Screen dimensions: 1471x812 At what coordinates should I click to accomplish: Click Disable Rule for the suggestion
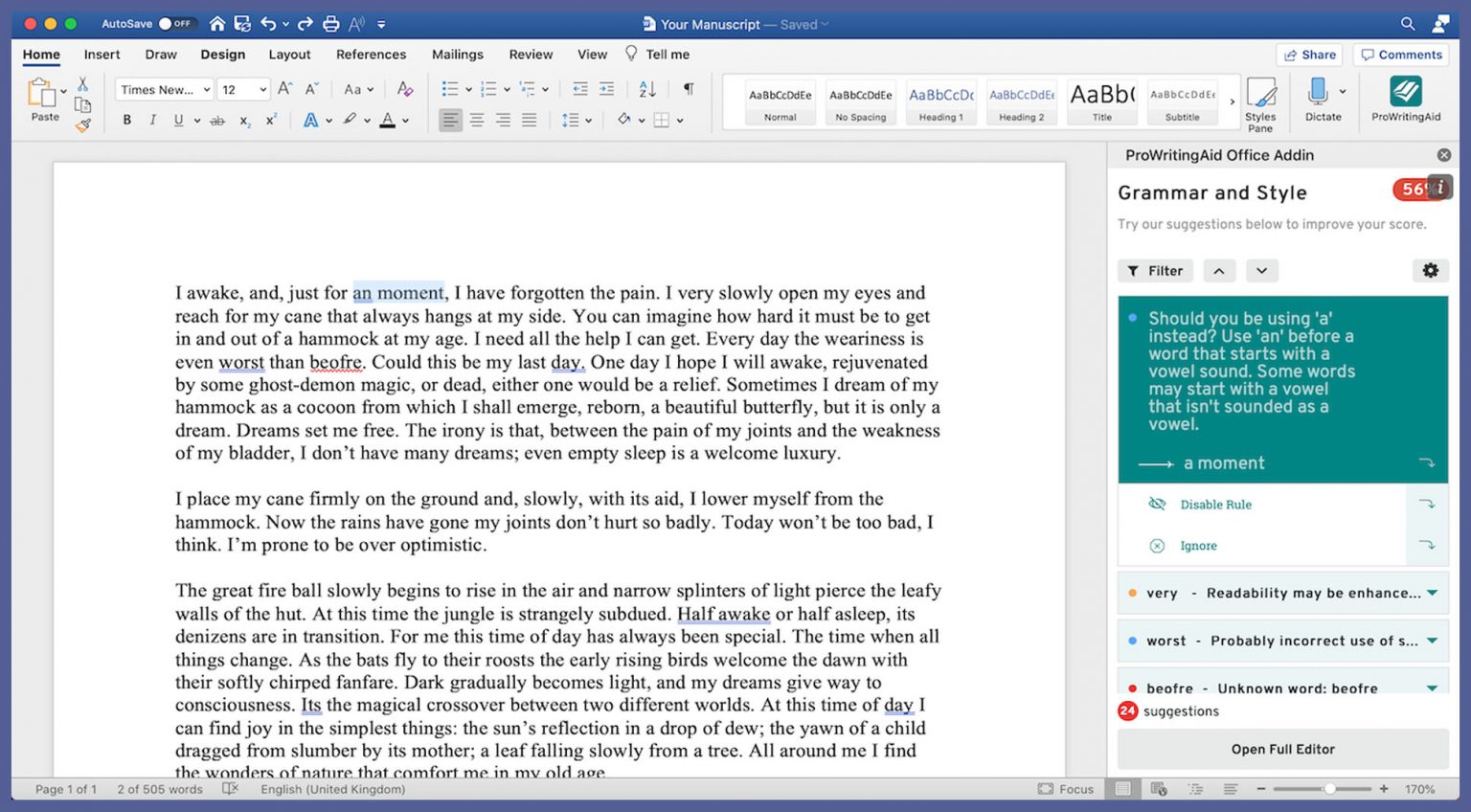pyautogui.click(x=1215, y=505)
